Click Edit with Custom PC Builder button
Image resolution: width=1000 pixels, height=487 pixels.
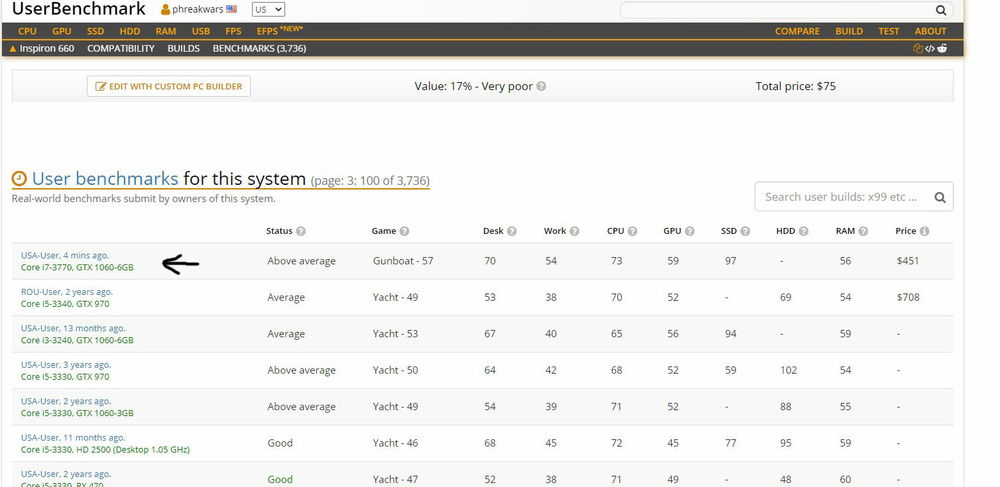point(169,87)
